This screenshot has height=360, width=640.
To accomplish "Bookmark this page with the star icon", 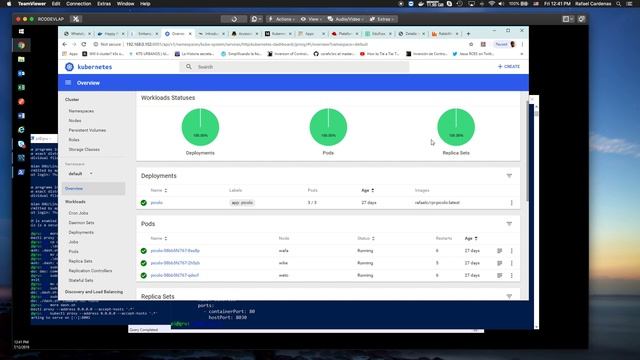I will coord(471,44).
